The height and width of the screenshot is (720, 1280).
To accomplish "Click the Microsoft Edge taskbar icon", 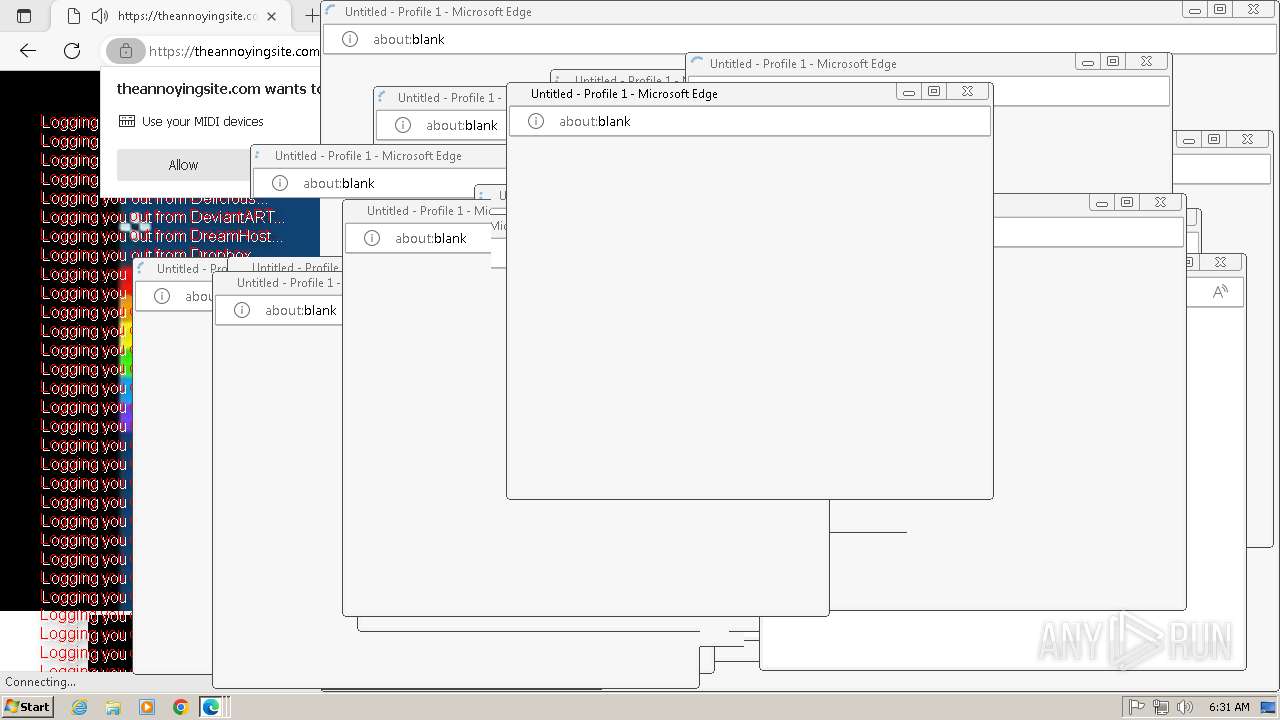I will (211, 707).
